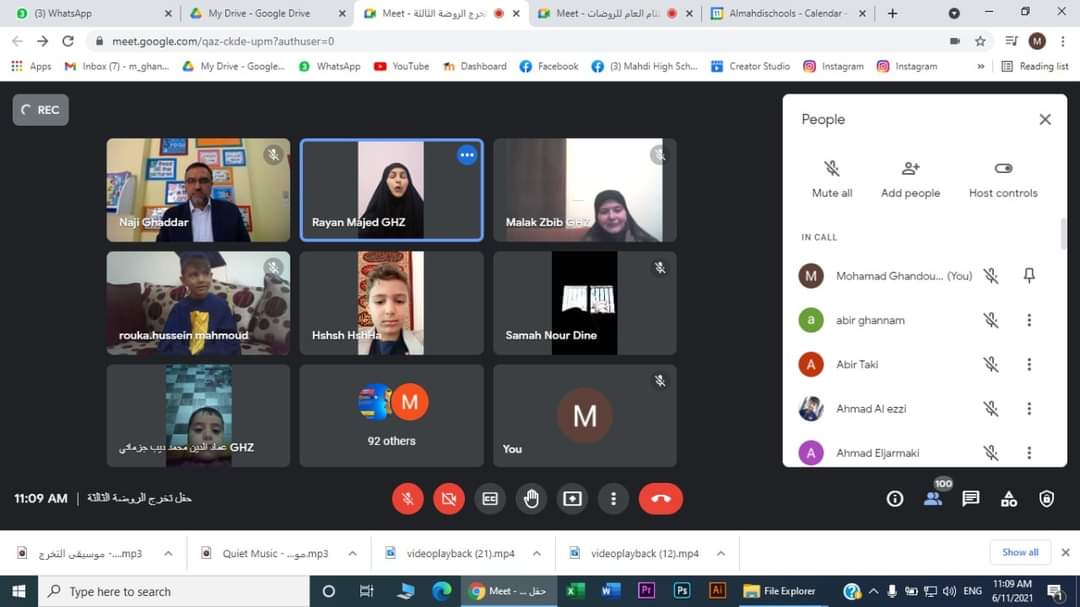Toggle camera on or off
1080x607 pixels.
coord(449,498)
